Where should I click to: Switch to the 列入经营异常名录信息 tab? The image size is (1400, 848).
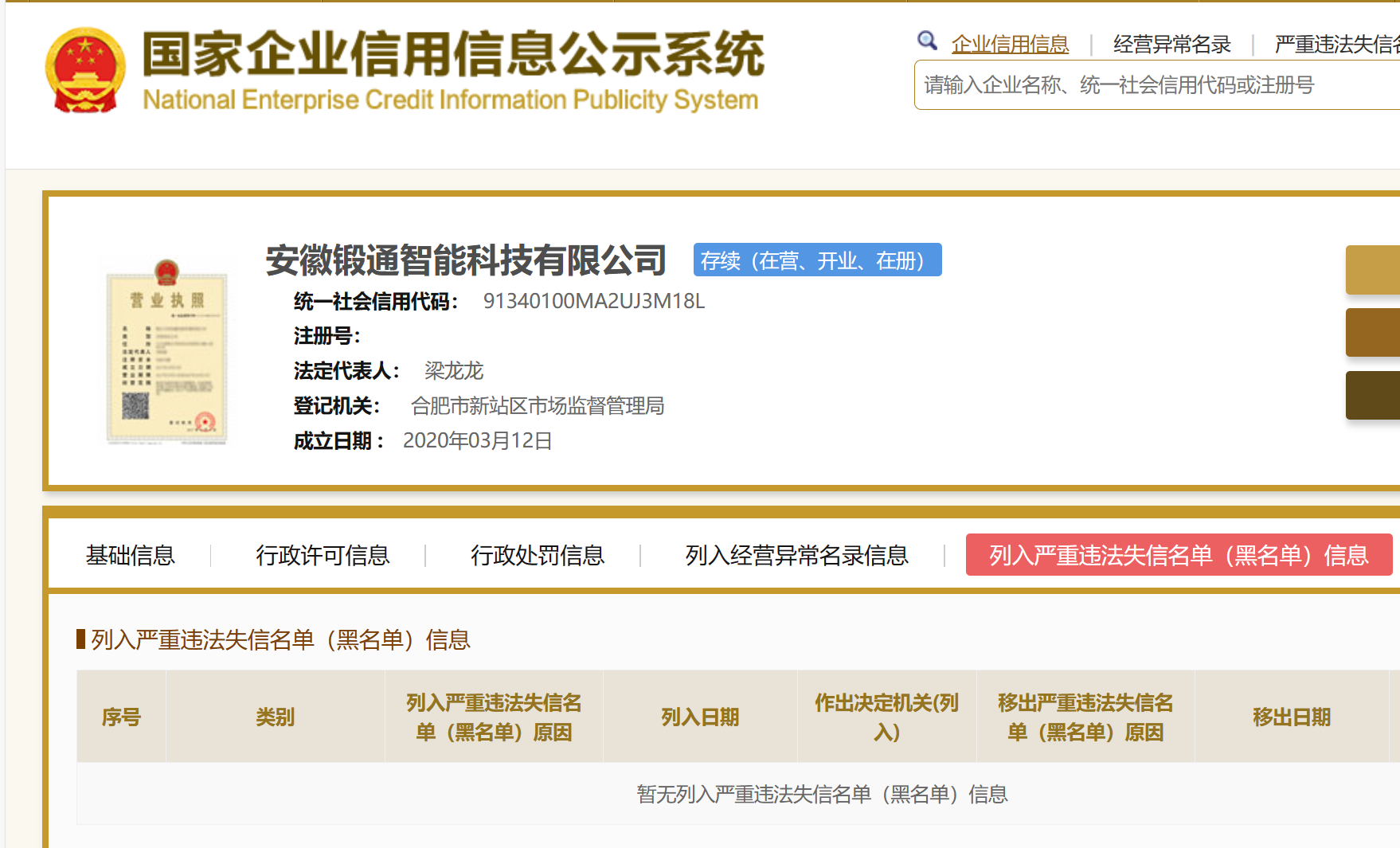point(796,555)
